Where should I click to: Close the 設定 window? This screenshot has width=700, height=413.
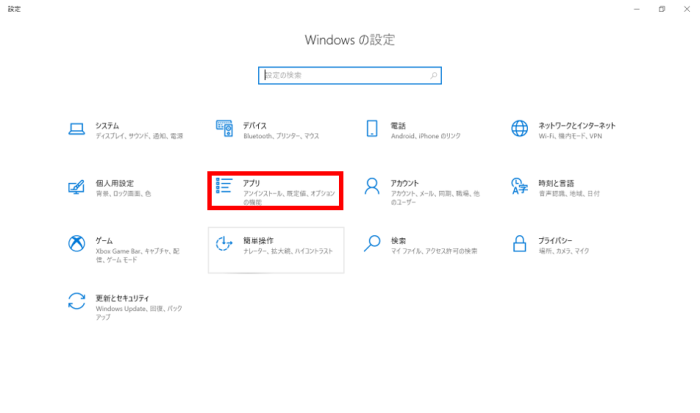point(686,9)
